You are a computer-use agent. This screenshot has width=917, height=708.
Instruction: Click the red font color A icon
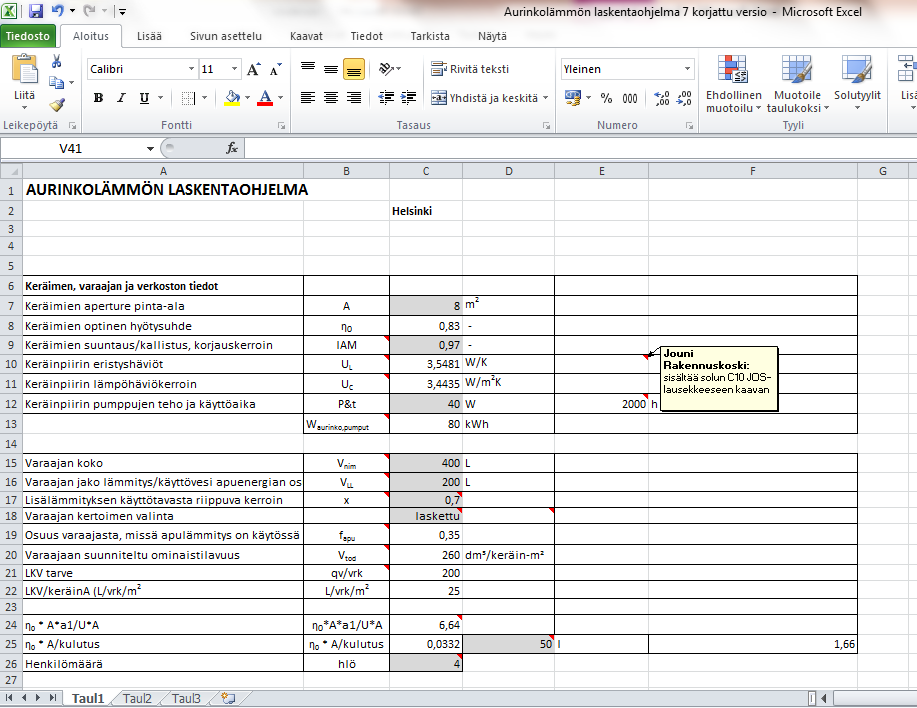tap(265, 98)
